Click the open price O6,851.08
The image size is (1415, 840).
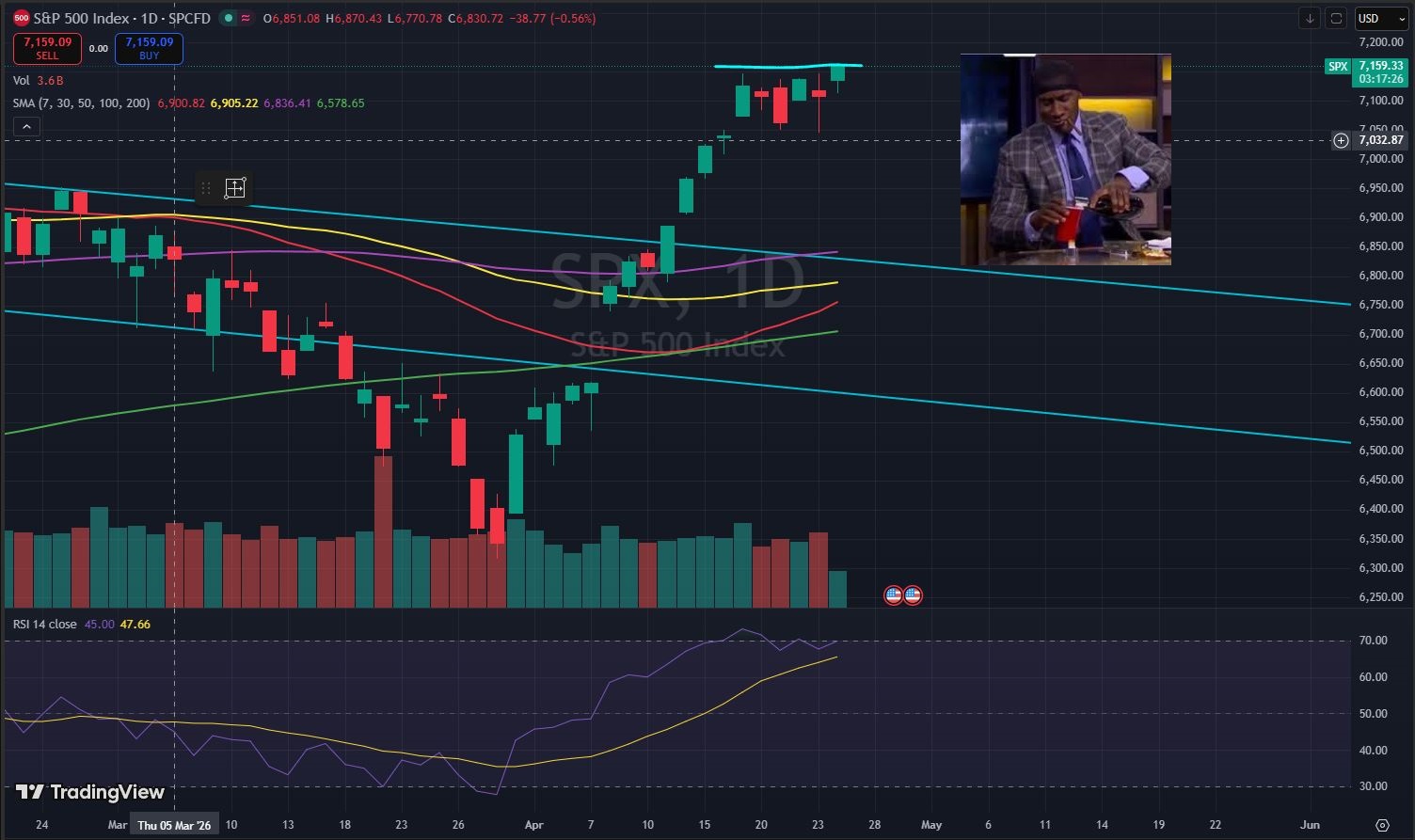(x=293, y=19)
